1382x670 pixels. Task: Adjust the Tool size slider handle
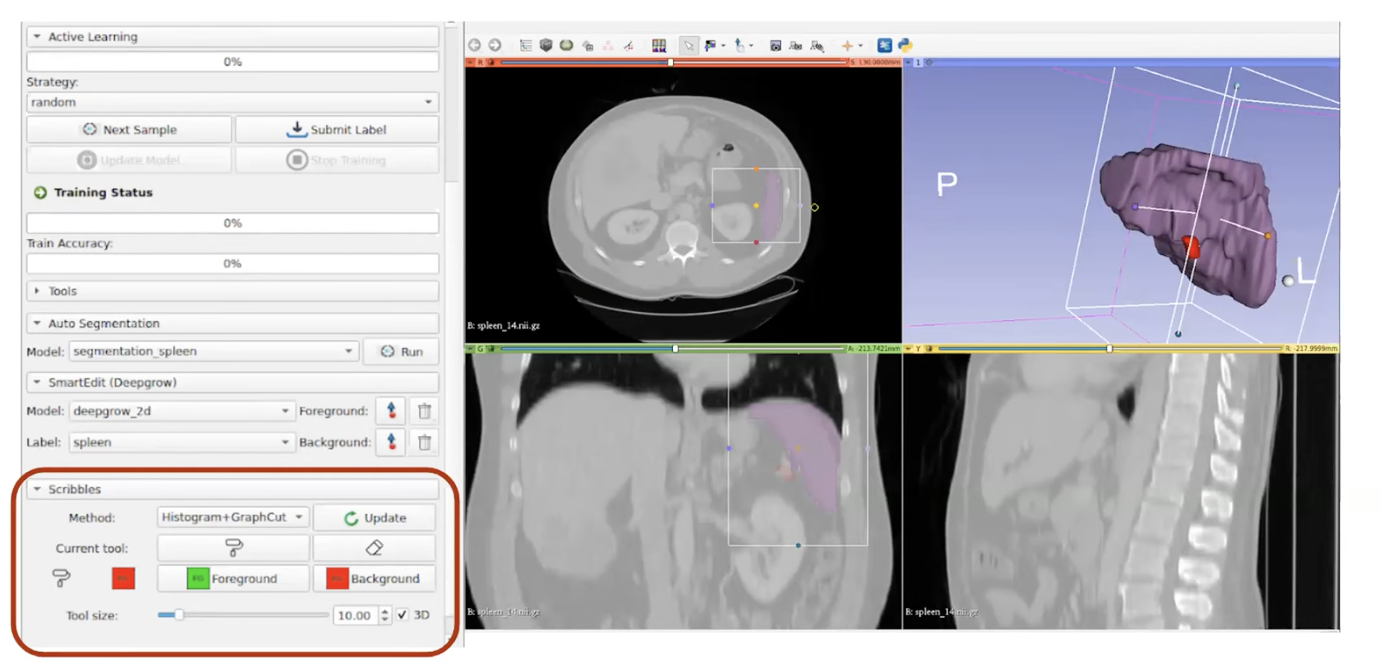click(x=179, y=615)
